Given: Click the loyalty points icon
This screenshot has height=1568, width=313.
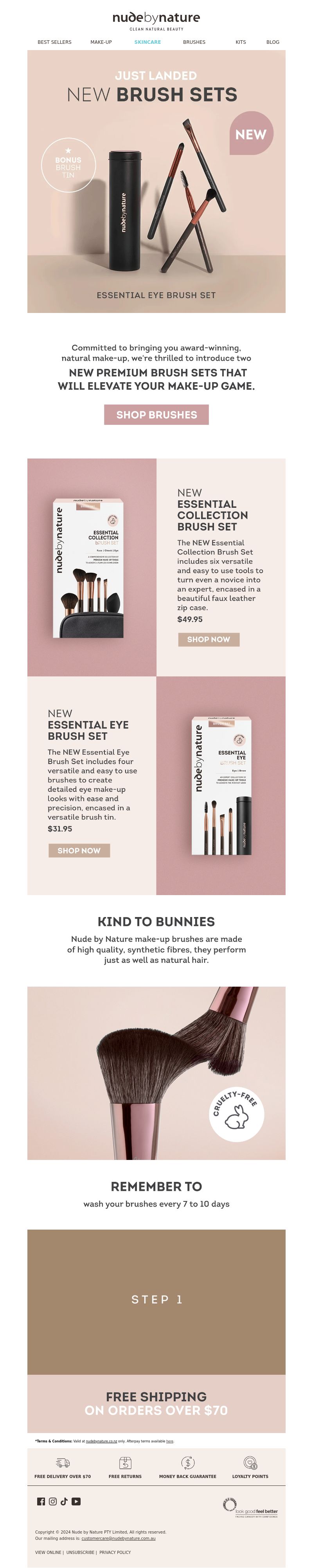Looking at the screenshot, I should click(250, 1463).
